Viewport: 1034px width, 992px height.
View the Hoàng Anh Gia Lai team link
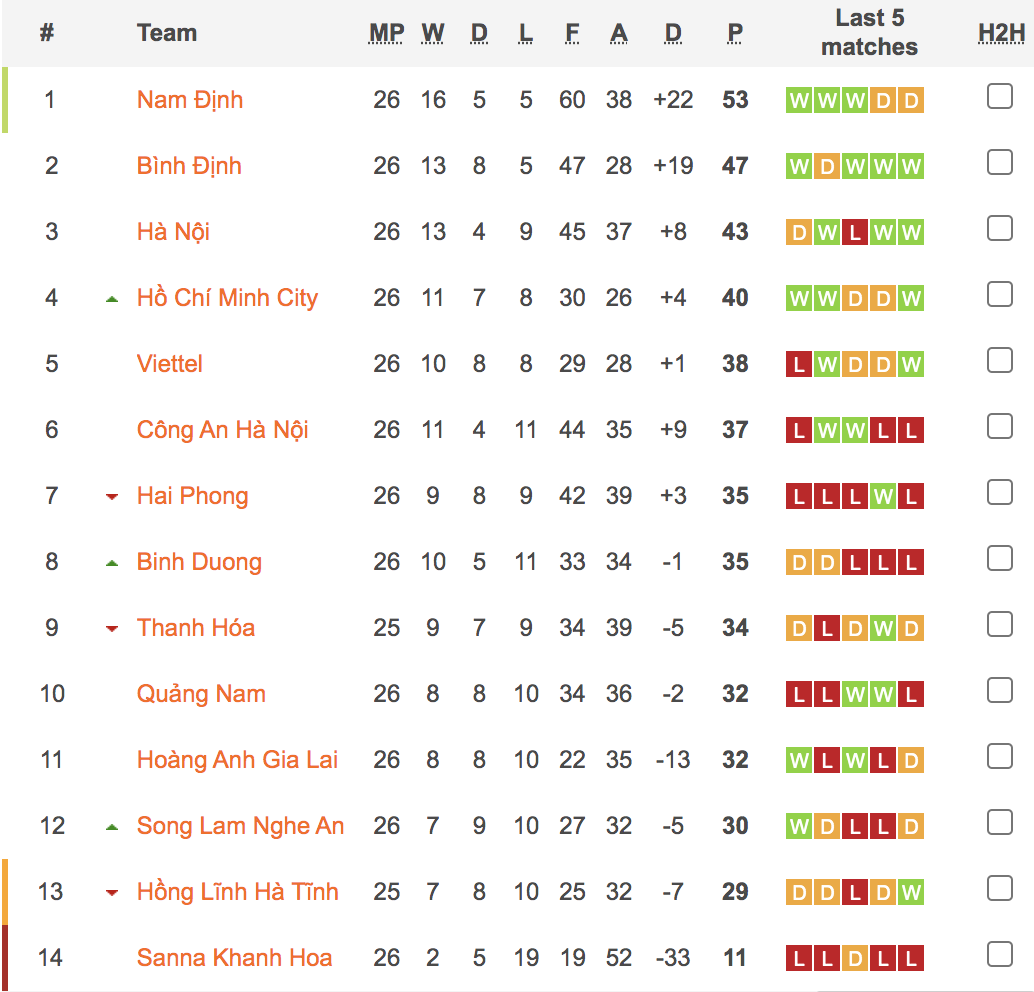(x=237, y=759)
